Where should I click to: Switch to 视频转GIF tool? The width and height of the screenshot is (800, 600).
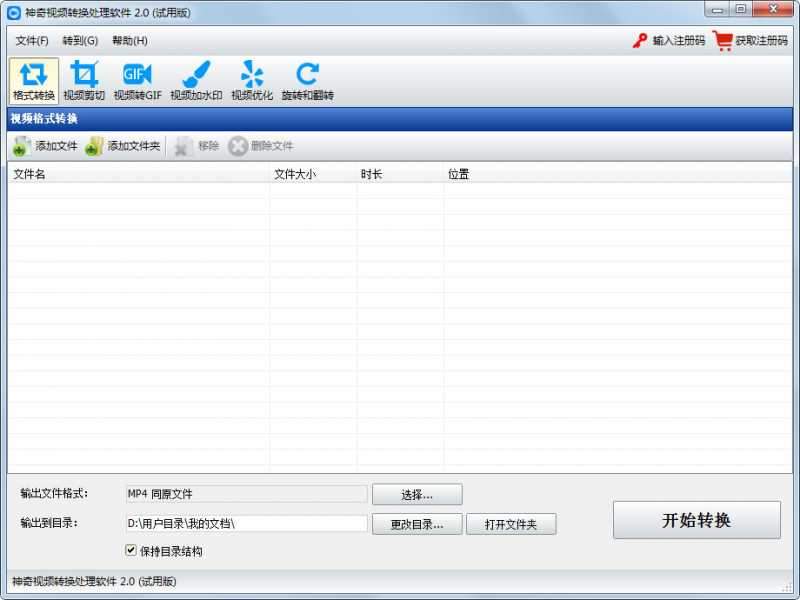point(137,81)
